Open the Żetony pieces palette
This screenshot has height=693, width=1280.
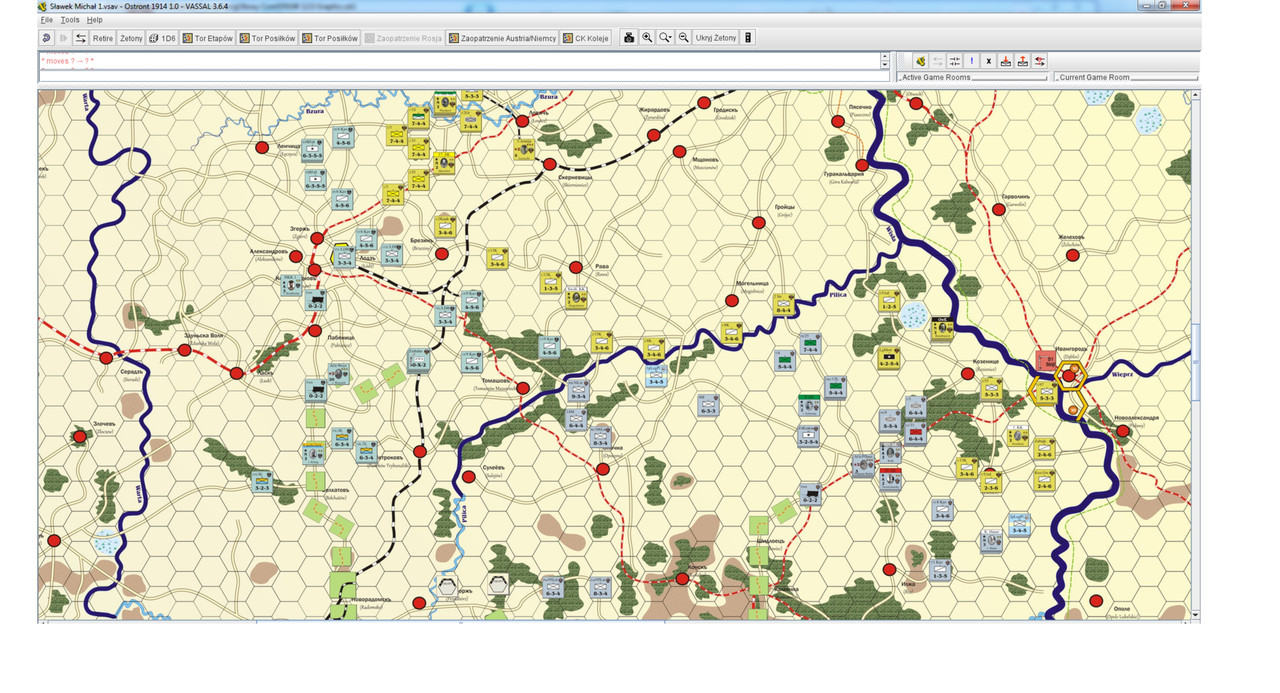[x=131, y=38]
